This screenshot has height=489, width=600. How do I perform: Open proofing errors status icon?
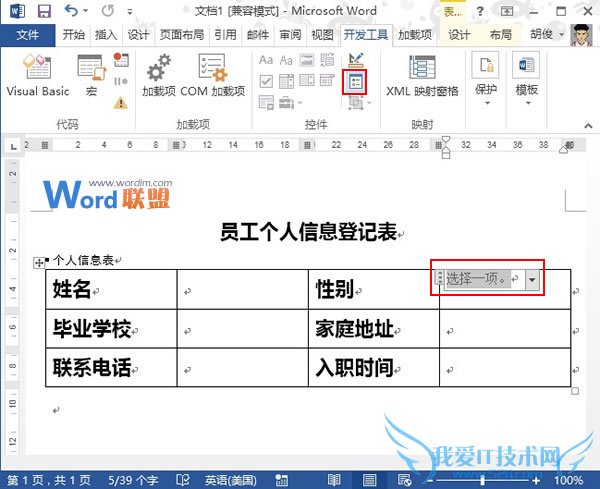(x=183, y=480)
